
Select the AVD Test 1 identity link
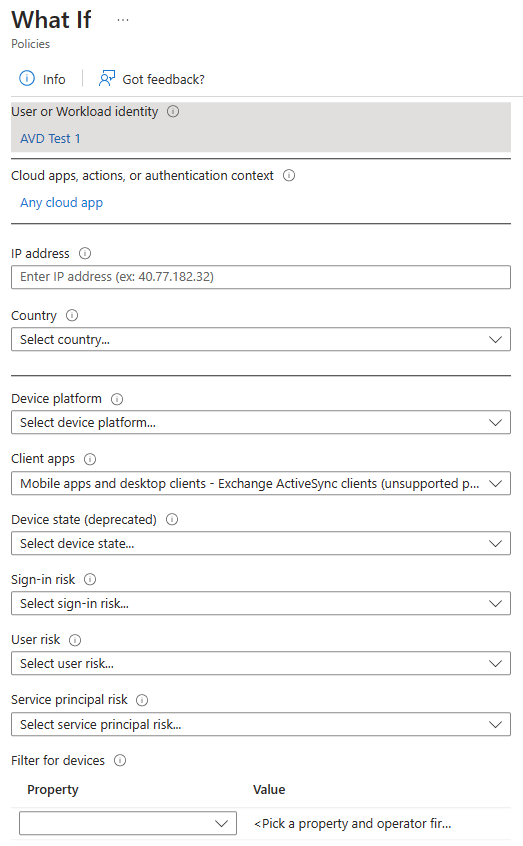(50, 139)
